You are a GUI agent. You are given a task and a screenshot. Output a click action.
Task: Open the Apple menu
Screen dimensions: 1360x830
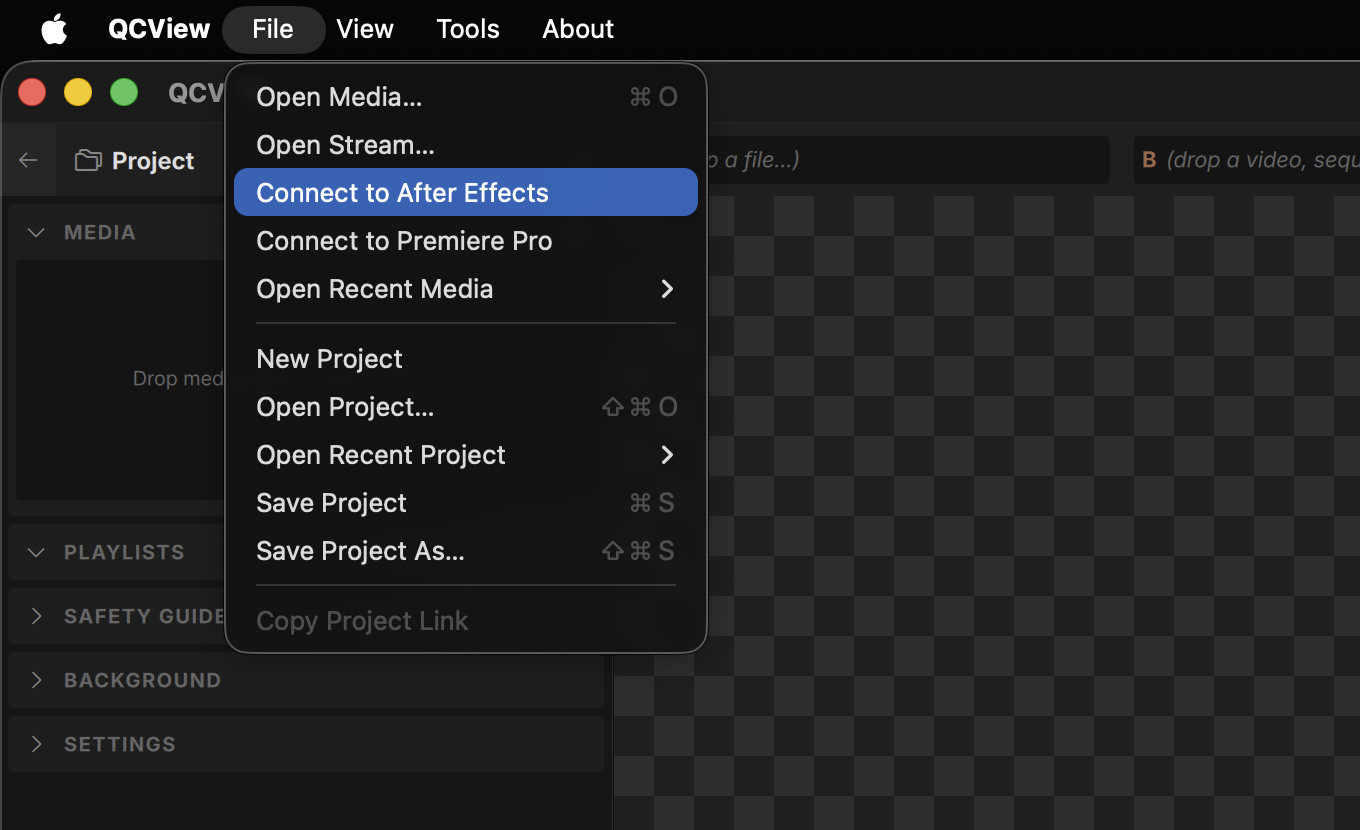pos(54,29)
